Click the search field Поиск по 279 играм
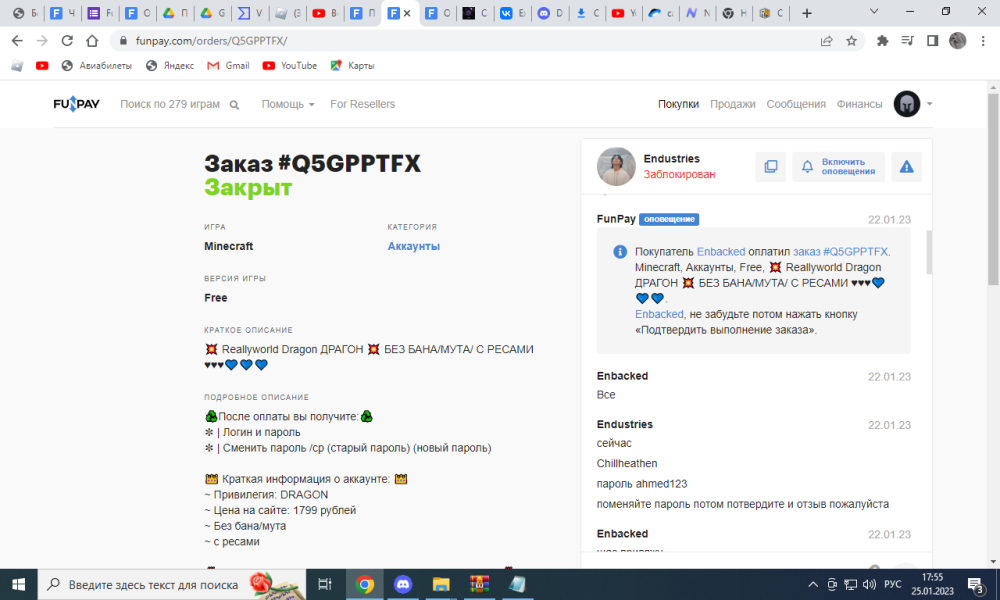This screenshot has height=600, width=1000. point(170,104)
